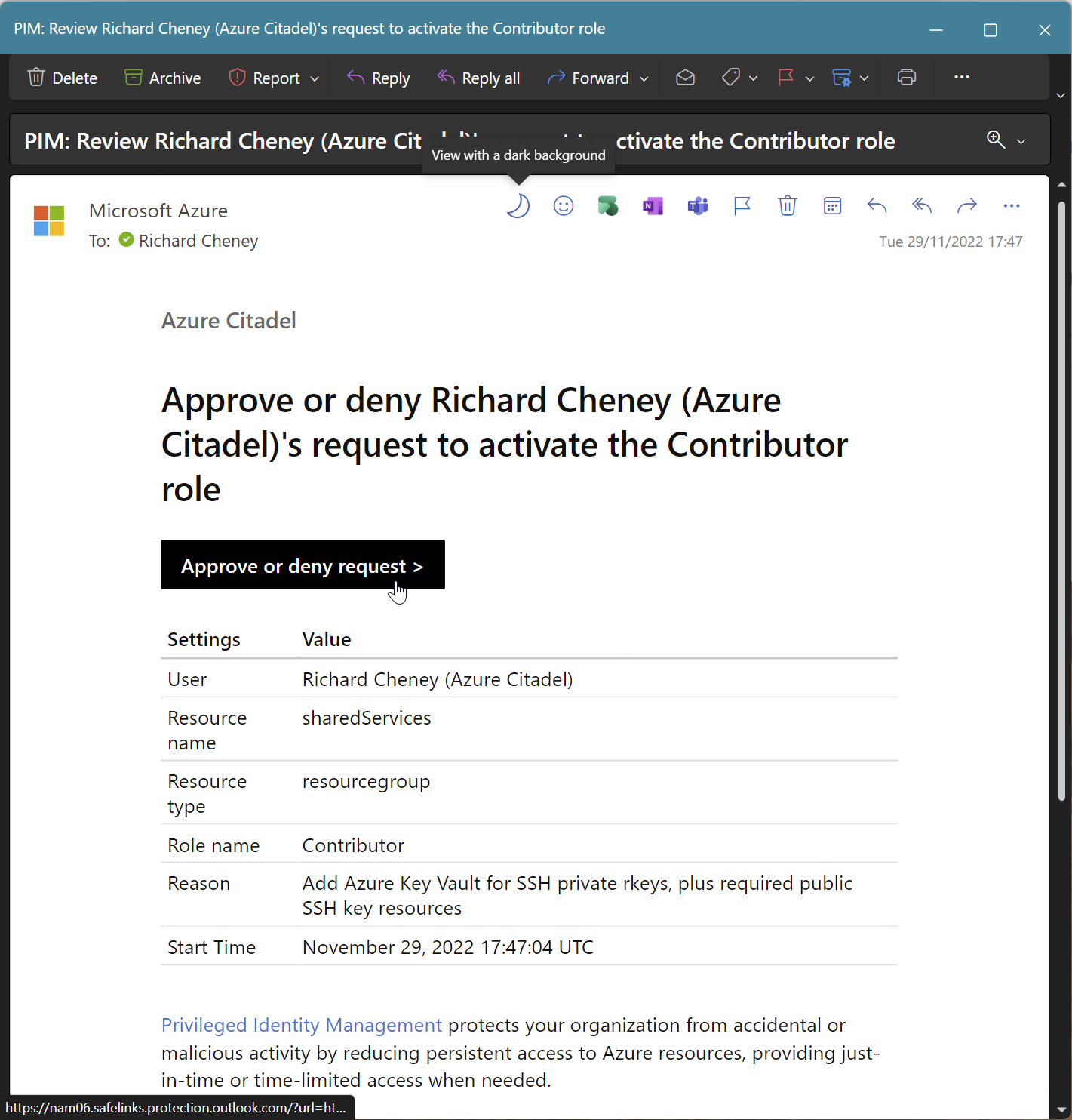Expand the Categorize tag dropdown
1072x1120 pixels.
click(x=753, y=77)
